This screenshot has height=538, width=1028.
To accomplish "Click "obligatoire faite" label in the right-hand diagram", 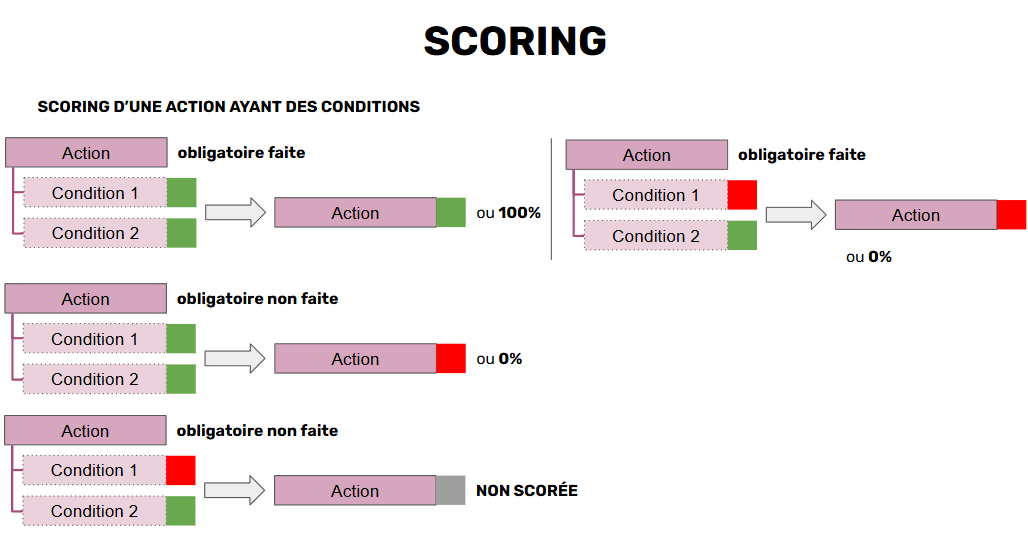I will (x=801, y=155).
